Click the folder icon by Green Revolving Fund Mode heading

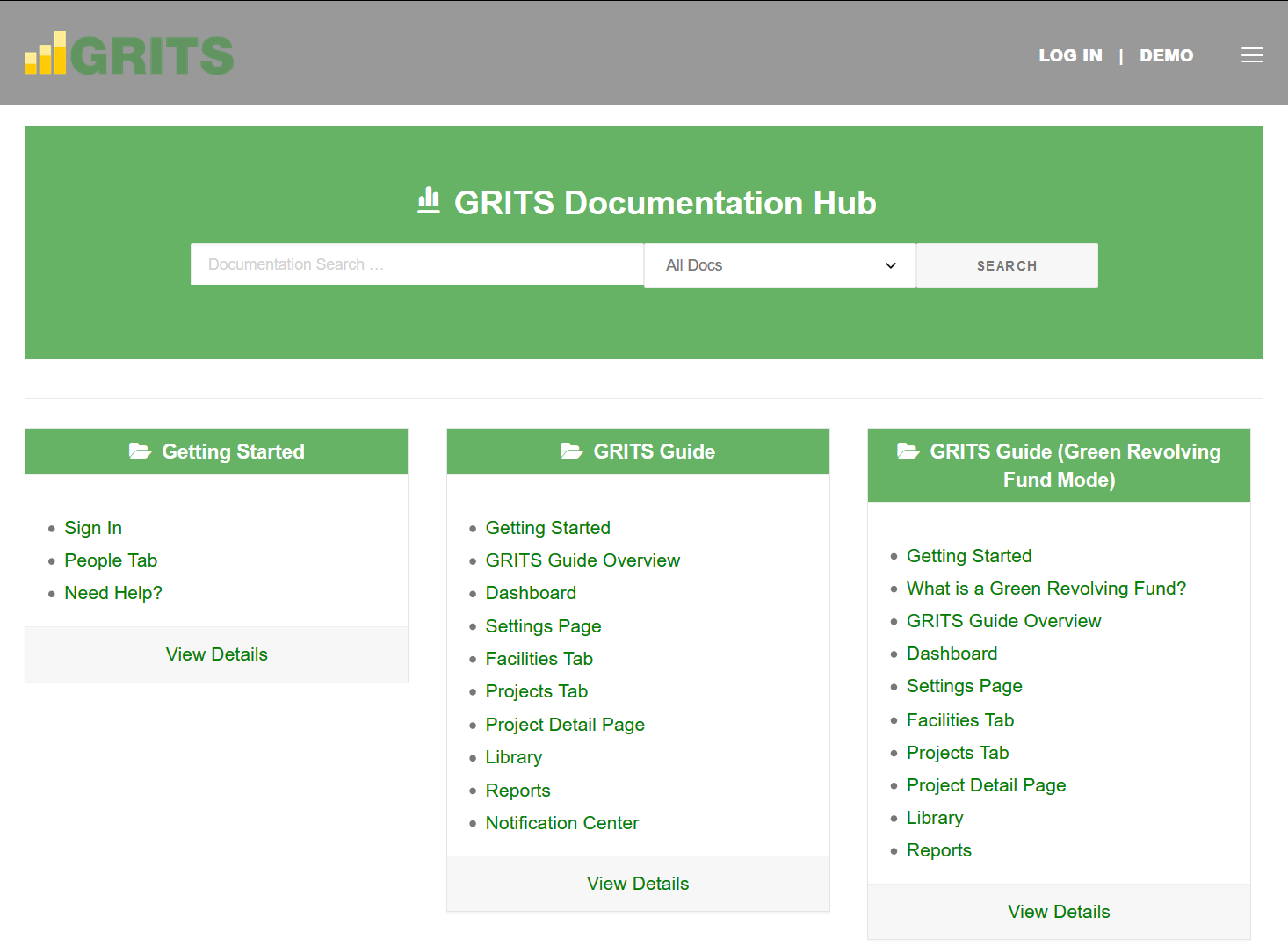point(908,451)
